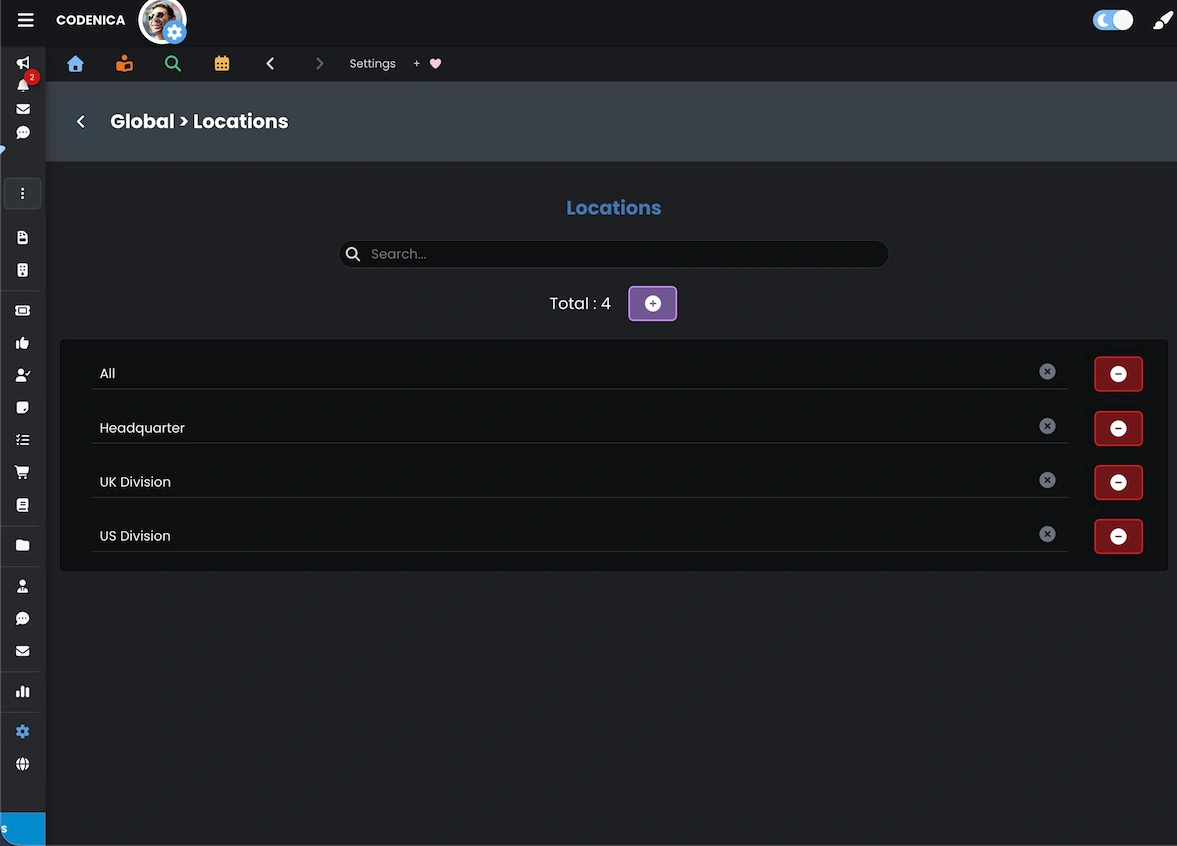Image resolution: width=1177 pixels, height=846 pixels.
Task: Select the Settings breadcrumb tab
Action: (x=372, y=63)
